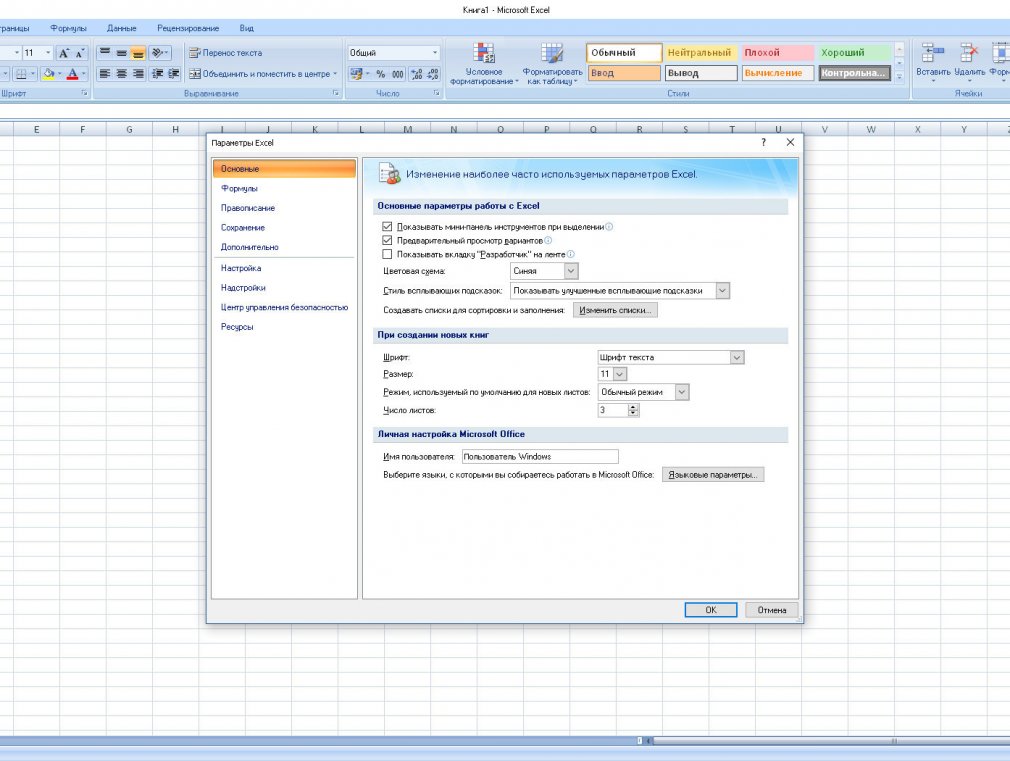Click the Изменить списки button
Viewport: 1010px width, 761px height.
click(x=615, y=310)
